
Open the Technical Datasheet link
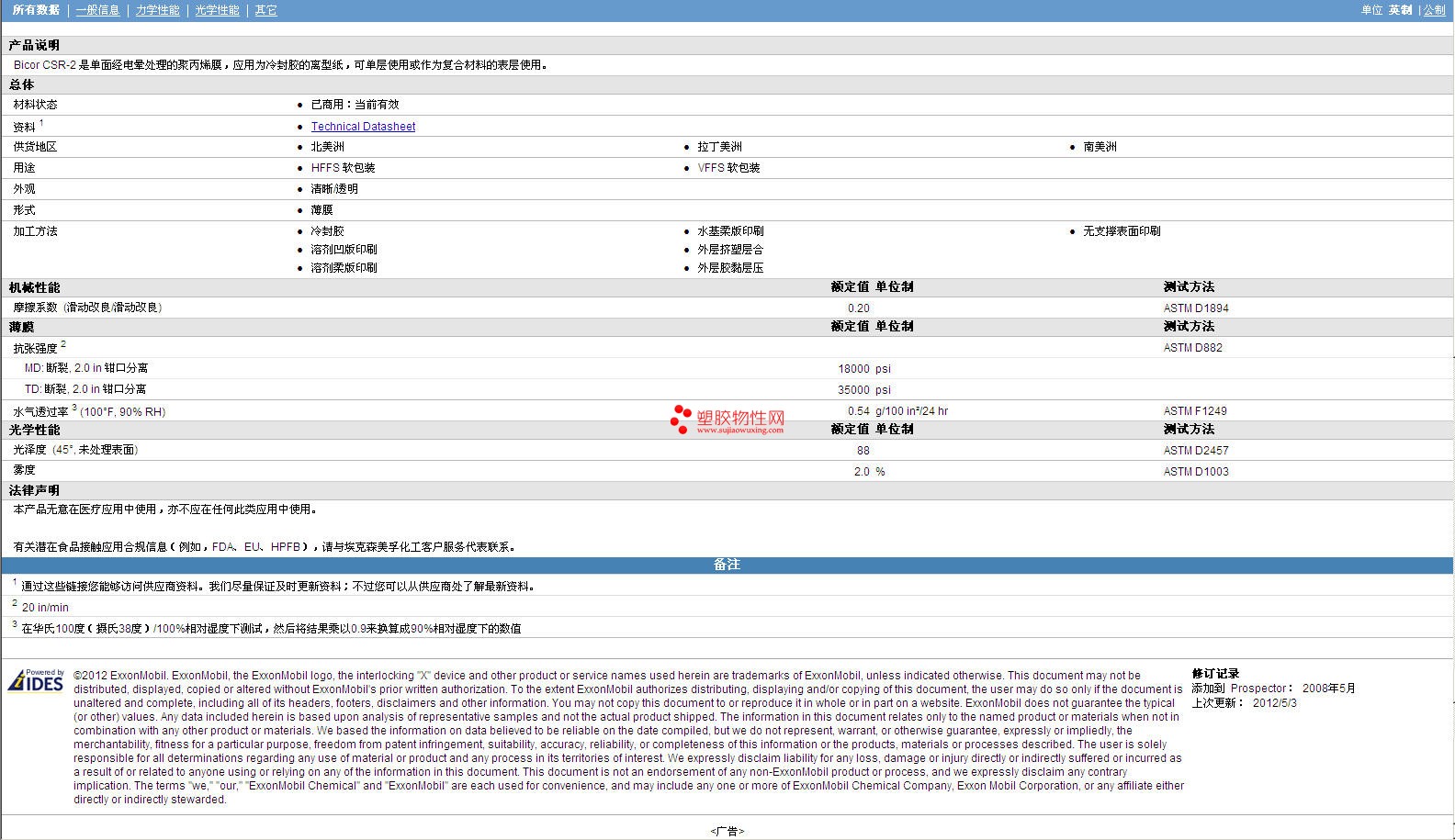point(363,127)
